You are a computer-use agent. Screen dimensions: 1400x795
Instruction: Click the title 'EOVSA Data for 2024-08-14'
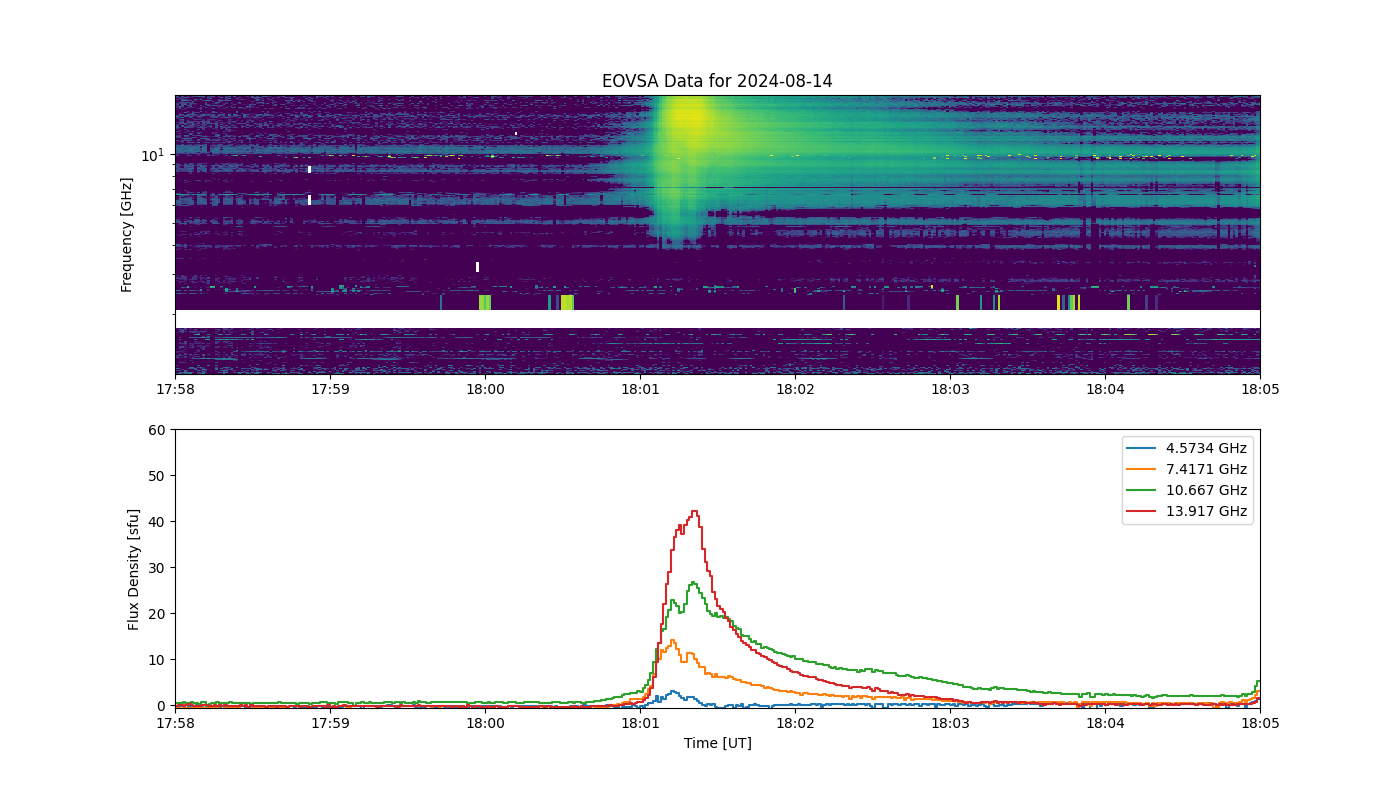coord(717,81)
